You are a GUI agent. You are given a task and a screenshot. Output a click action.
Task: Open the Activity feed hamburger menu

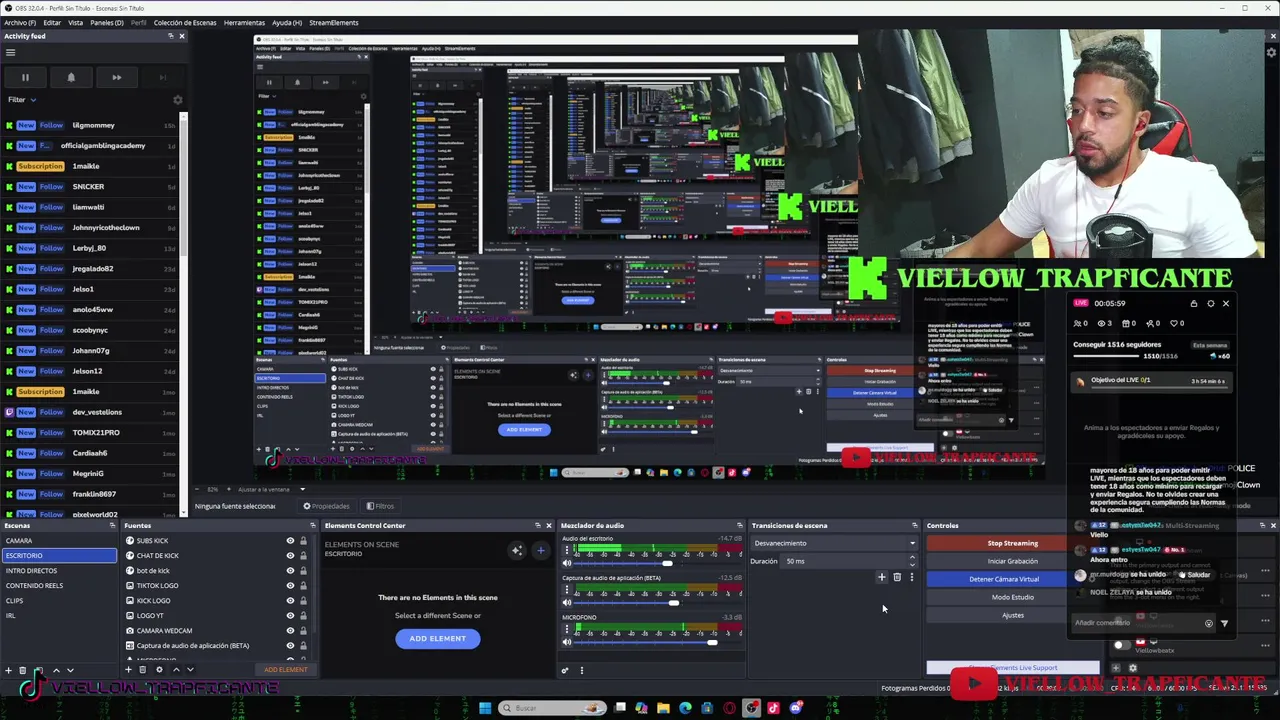coord(10,53)
